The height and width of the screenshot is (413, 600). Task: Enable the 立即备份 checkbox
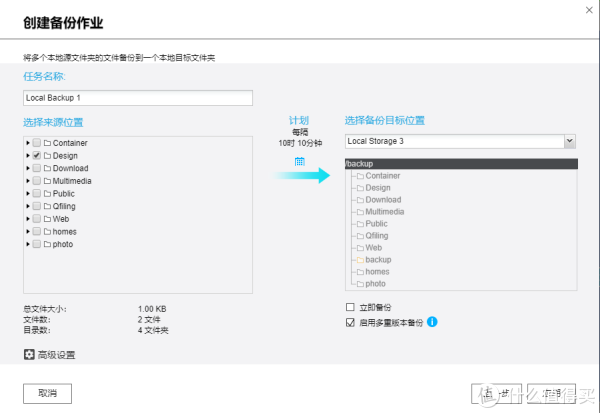tap(349, 308)
